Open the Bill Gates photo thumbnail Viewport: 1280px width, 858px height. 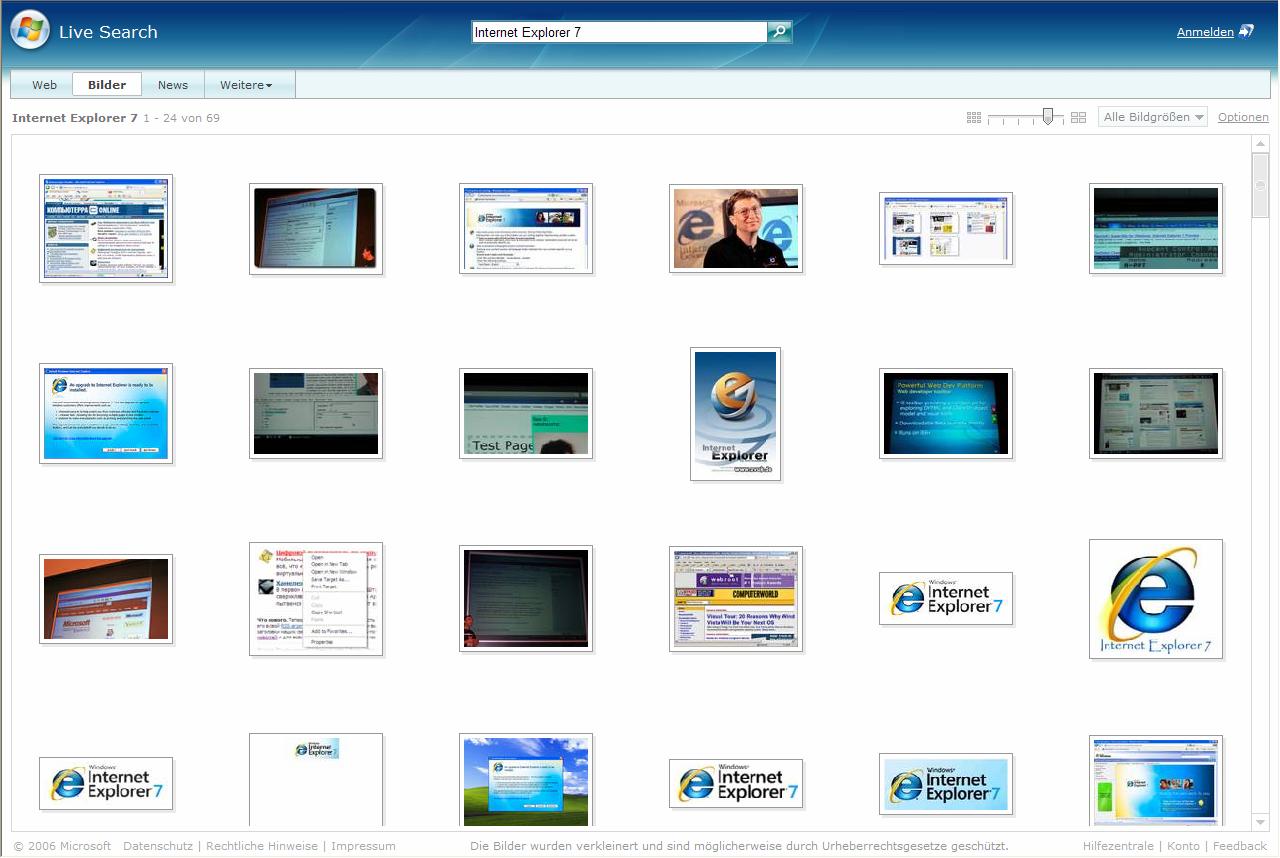pos(736,228)
